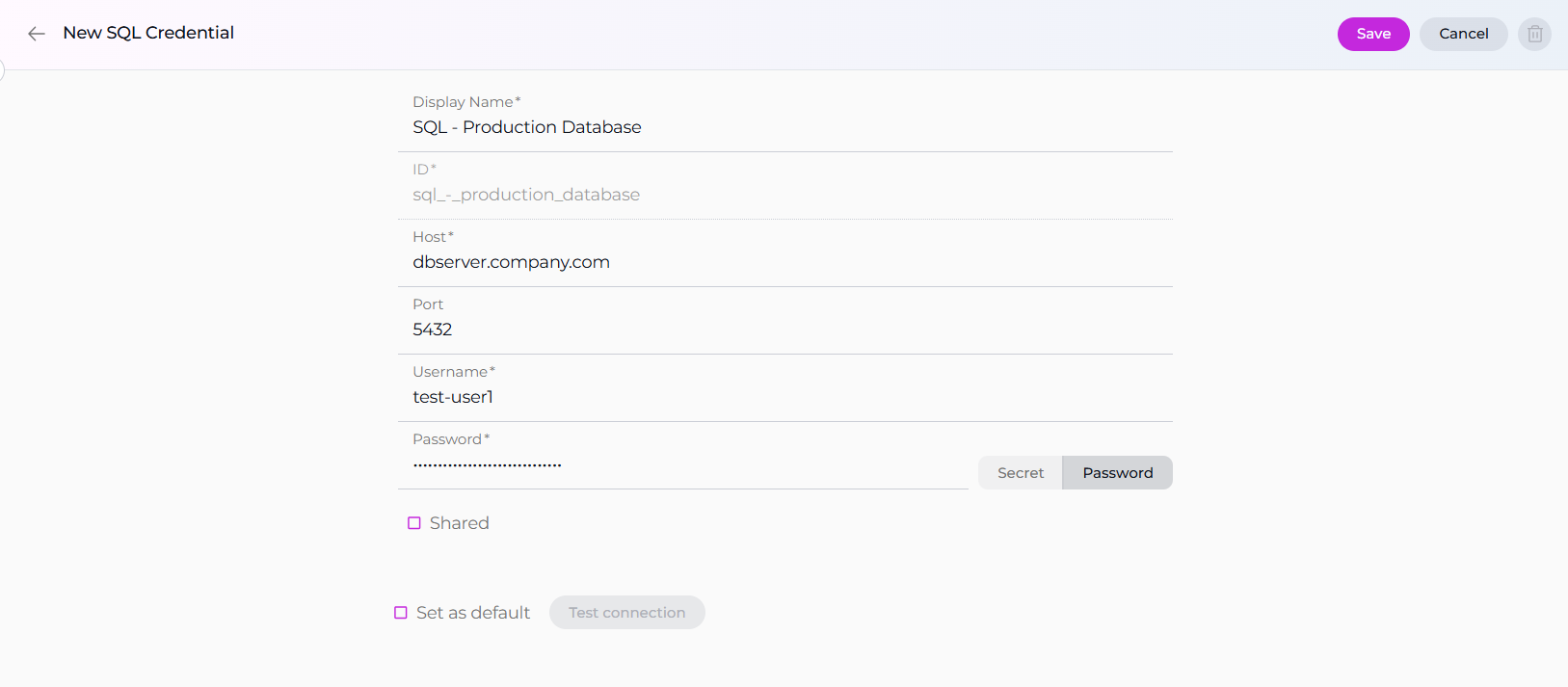
Task: Click the "Shared" label text
Action: tap(460, 523)
